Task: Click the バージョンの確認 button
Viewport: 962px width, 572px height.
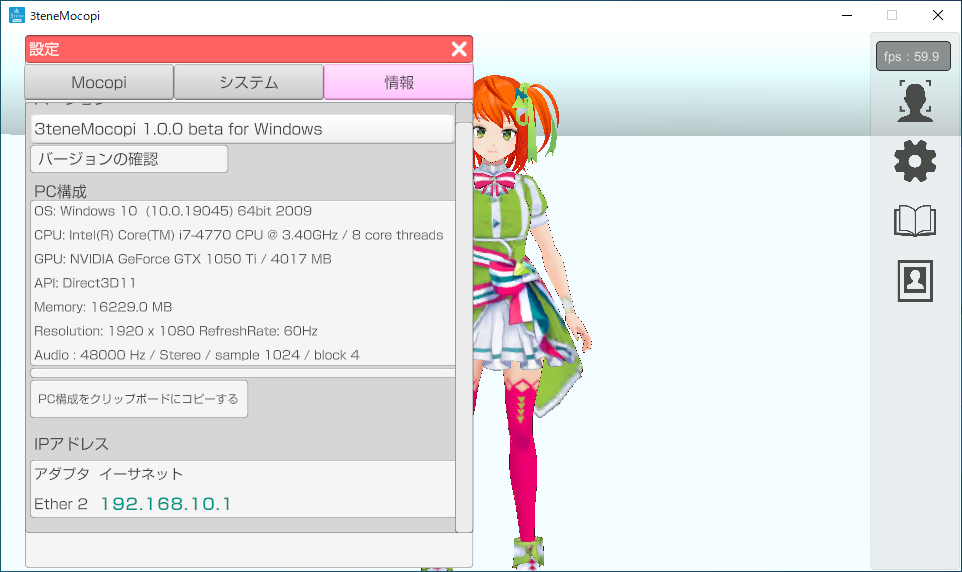Action: (129, 159)
